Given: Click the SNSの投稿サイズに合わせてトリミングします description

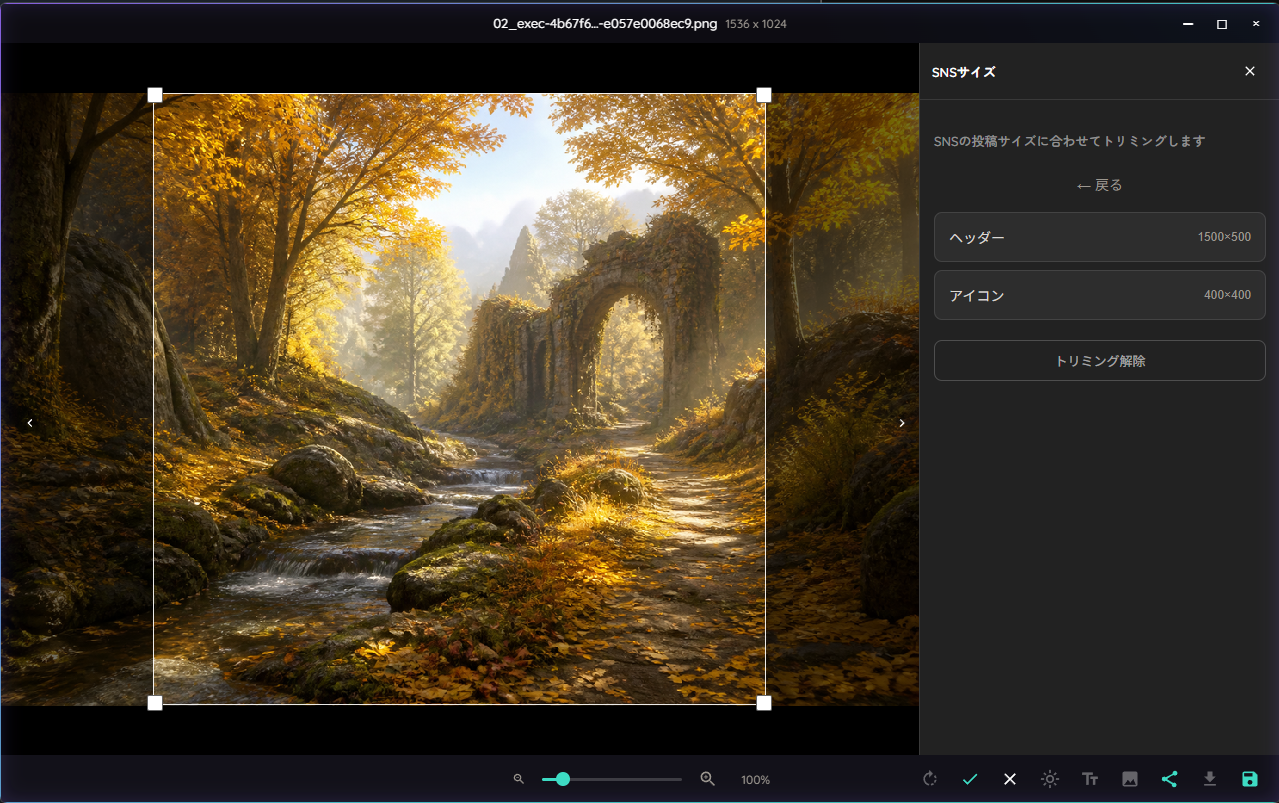Looking at the screenshot, I should [1070, 141].
